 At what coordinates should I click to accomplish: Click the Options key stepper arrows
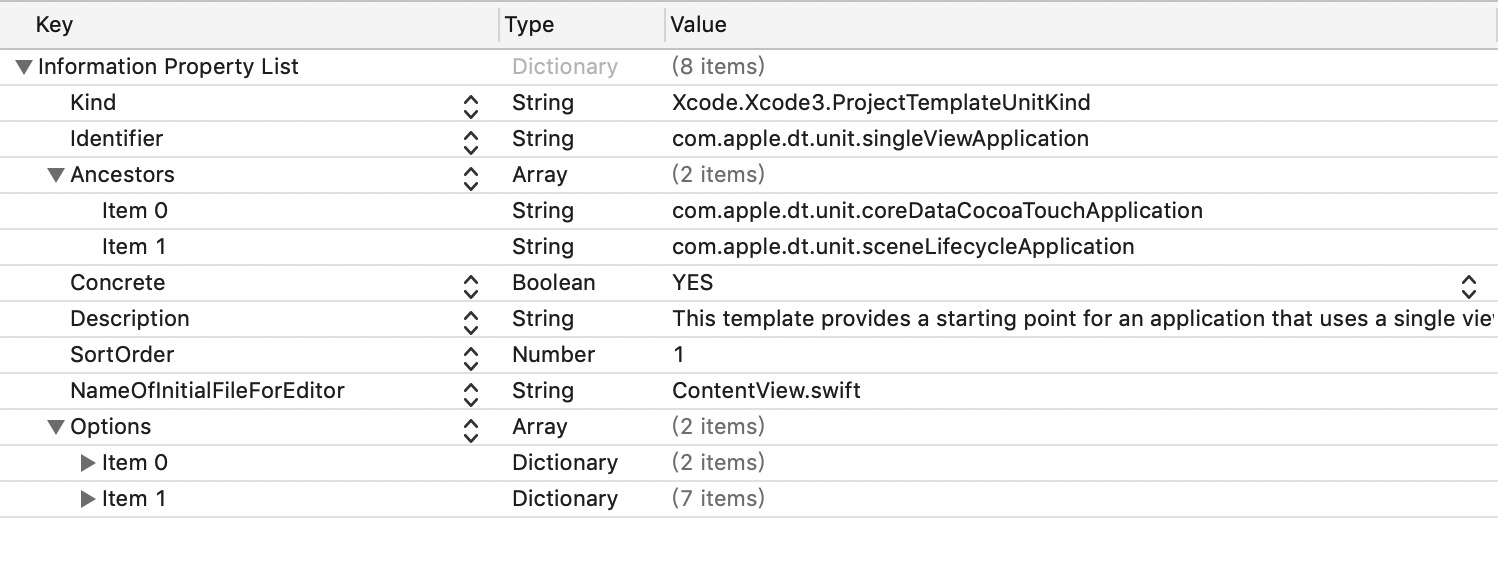(471, 428)
